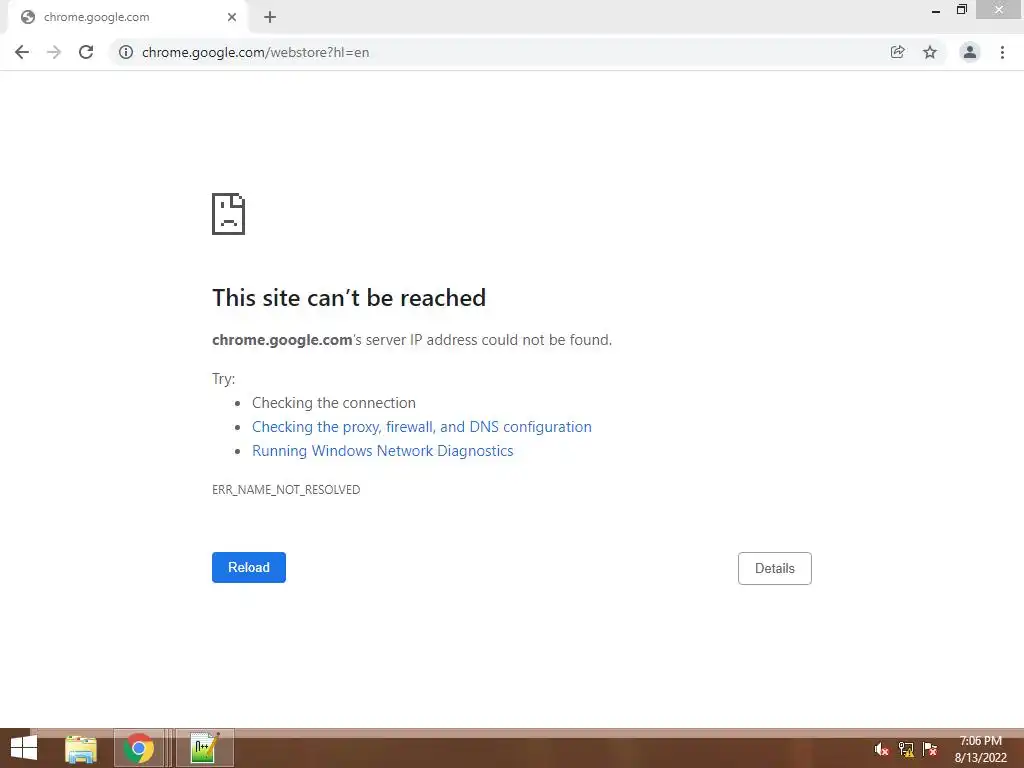Viewport: 1024px width, 768px height.
Task: Share this page icon in address bar
Action: click(897, 52)
